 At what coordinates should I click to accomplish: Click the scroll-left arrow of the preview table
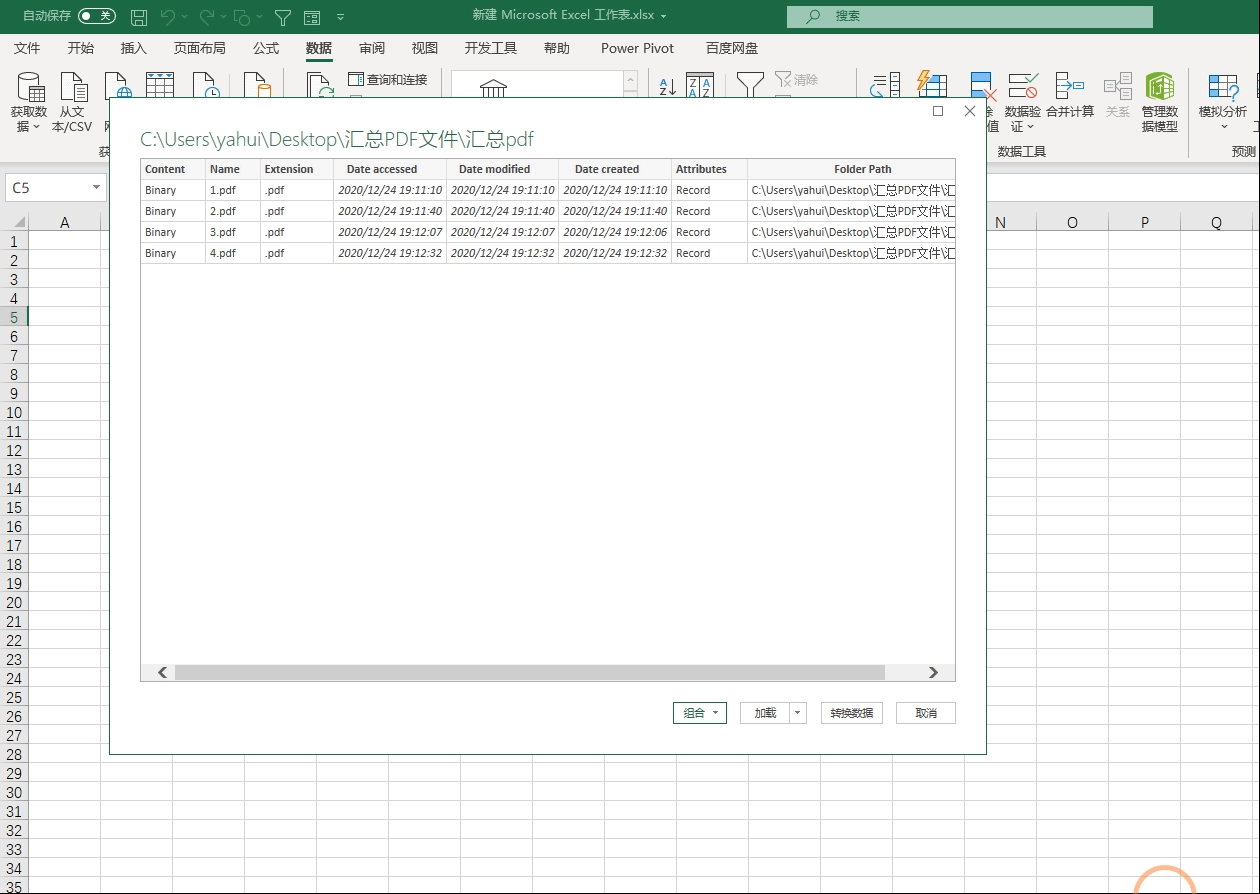pos(163,673)
